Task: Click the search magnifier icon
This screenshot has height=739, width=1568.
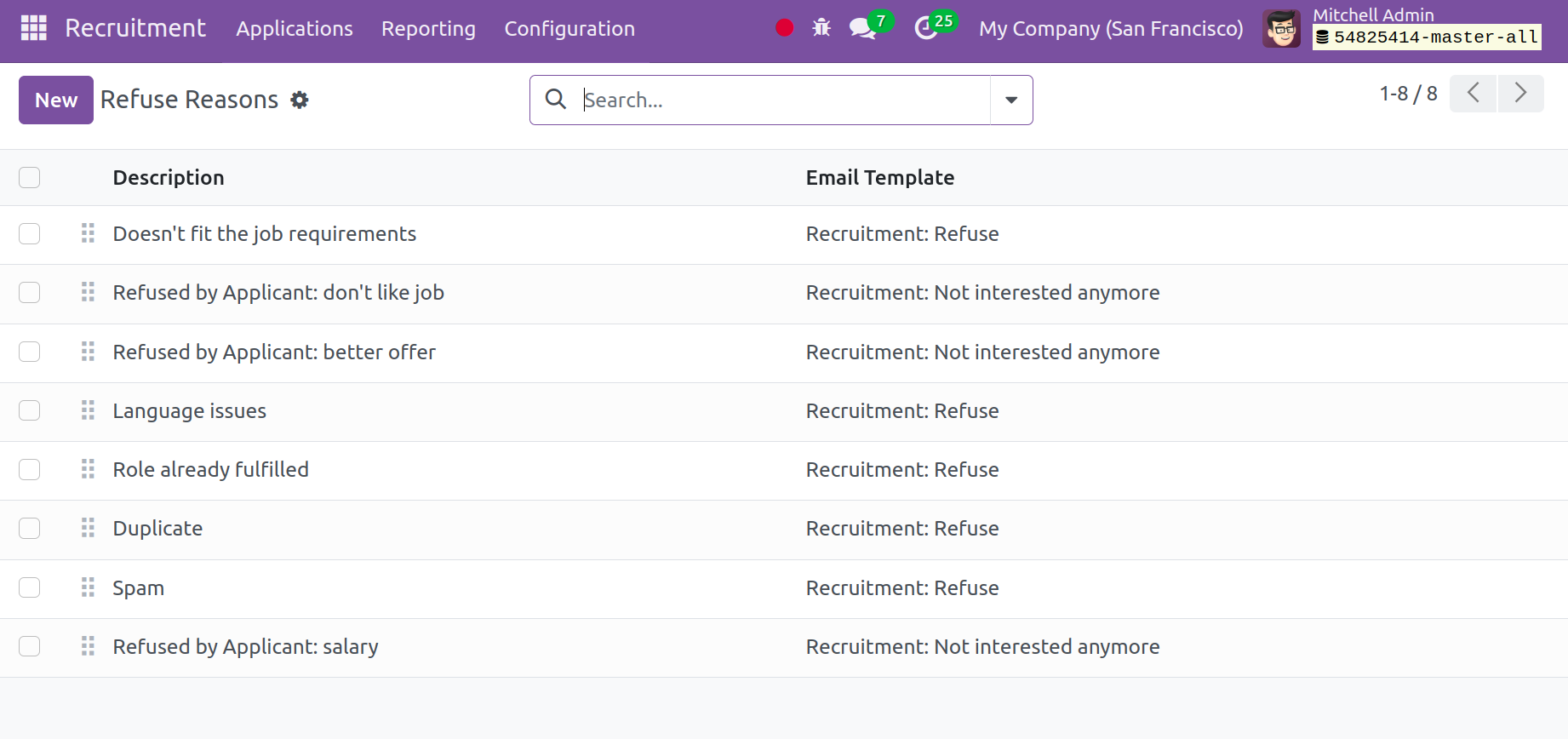Action: [x=556, y=100]
